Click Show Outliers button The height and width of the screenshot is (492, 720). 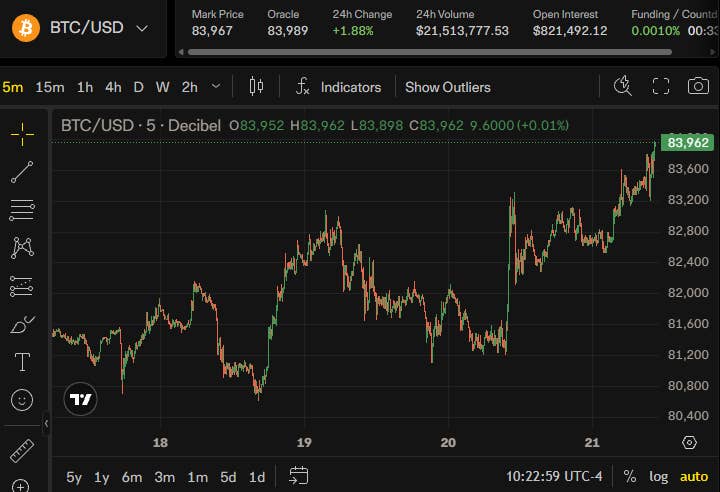pos(448,87)
